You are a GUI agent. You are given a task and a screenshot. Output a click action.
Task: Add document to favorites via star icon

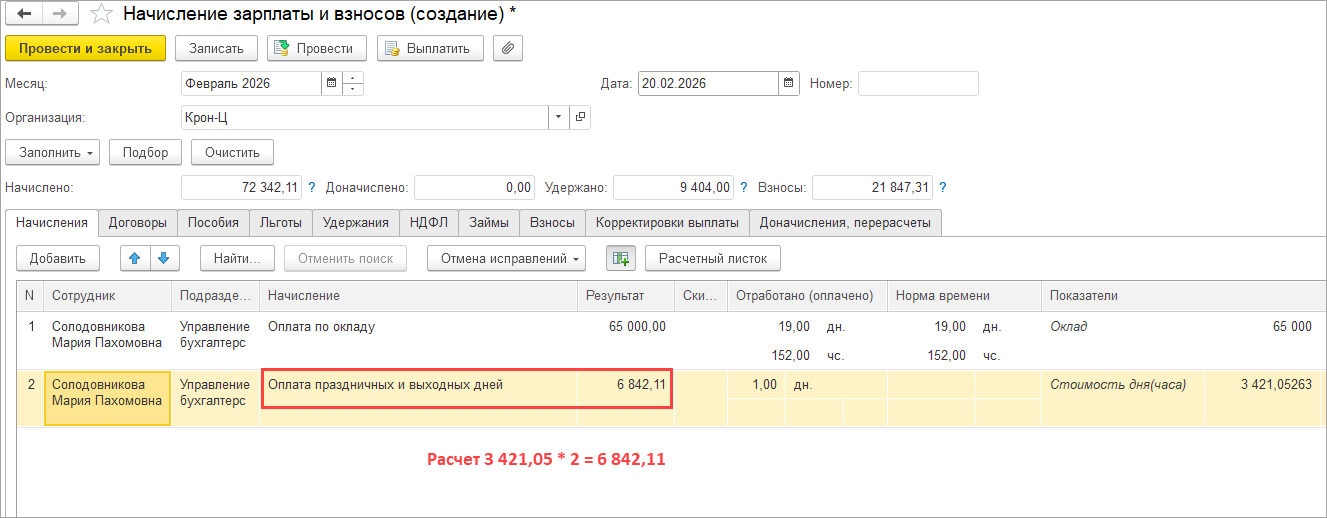point(100,15)
